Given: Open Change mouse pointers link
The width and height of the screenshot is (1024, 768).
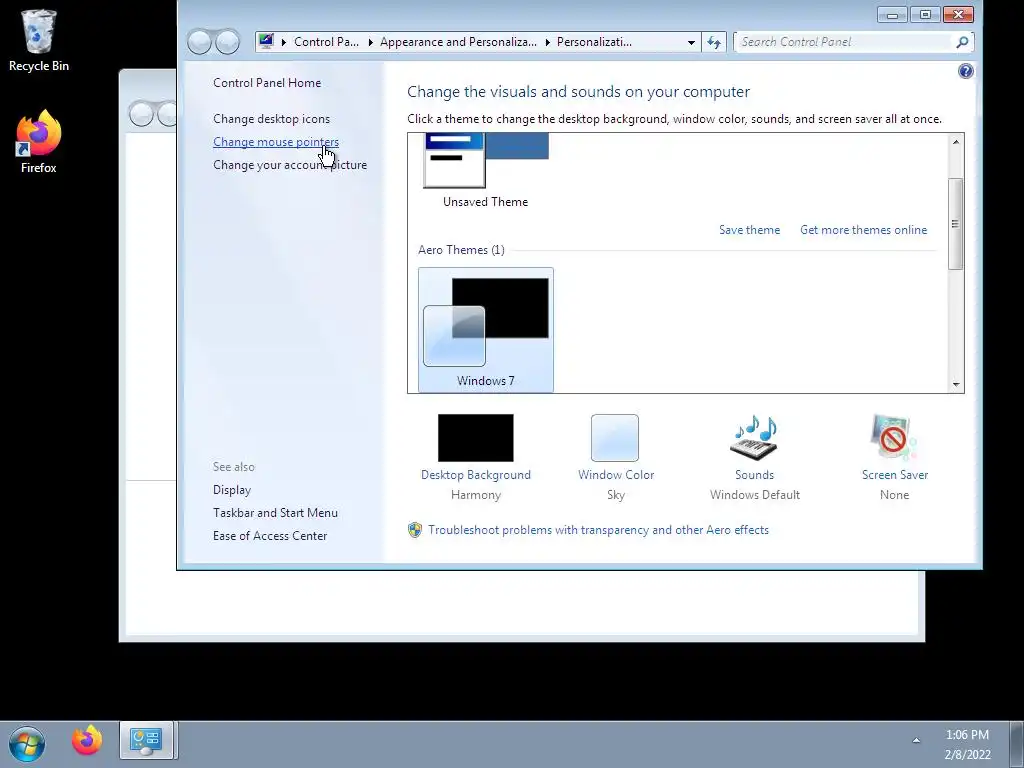Looking at the screenshot, I should pyautogui.click(x=276, y=142).
